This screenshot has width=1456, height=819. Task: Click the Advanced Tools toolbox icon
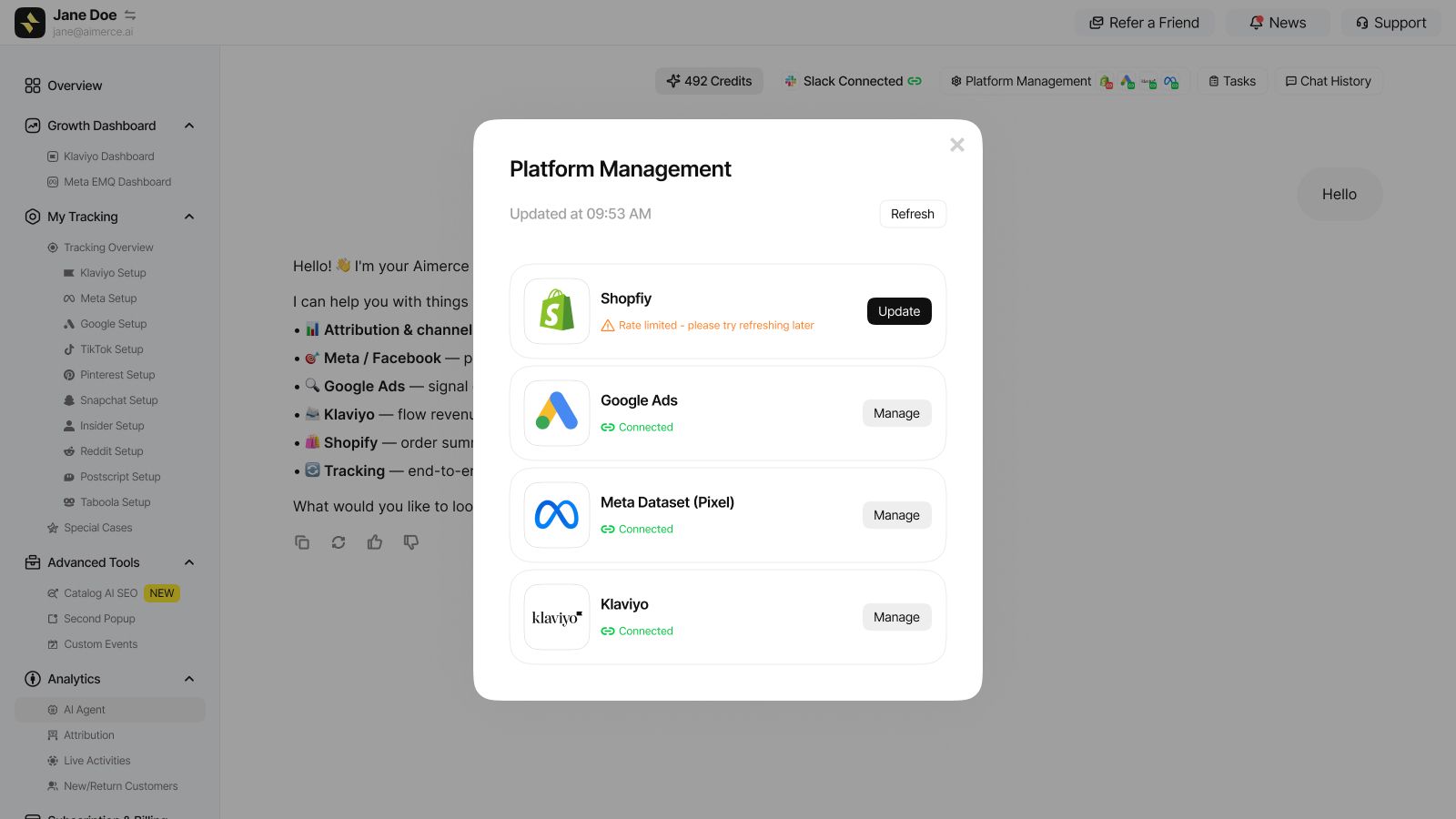(33, 562)
